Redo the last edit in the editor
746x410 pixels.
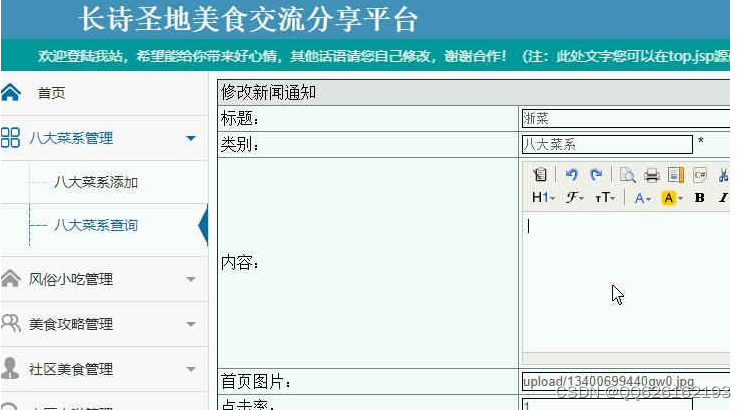pyautogui.click(x=596, y=175)
